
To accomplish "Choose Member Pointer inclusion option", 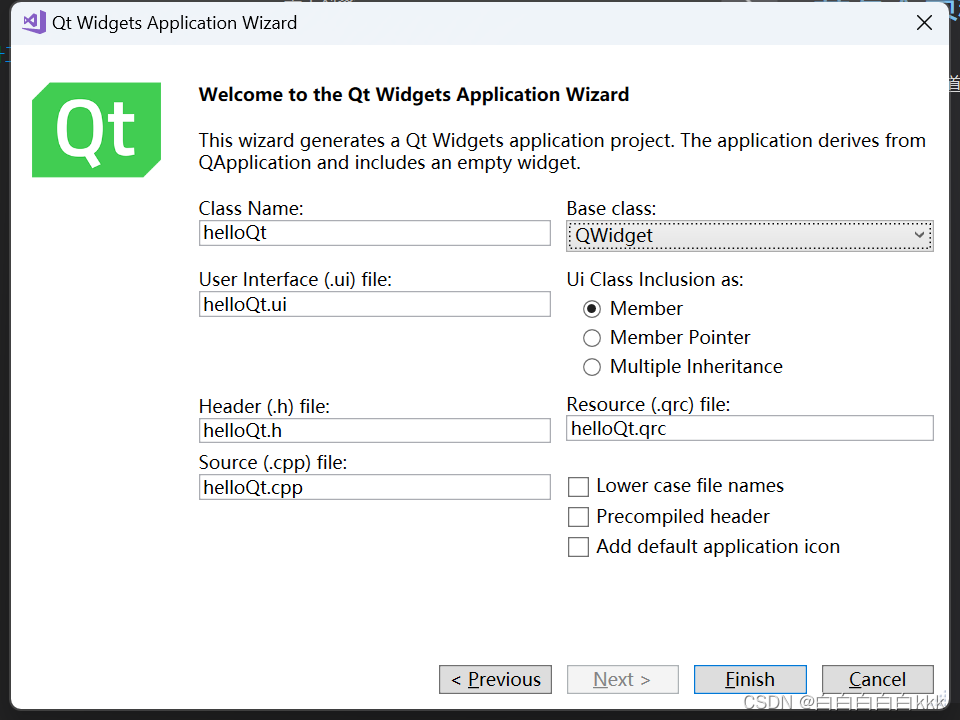I will click(x=591, y=337).
